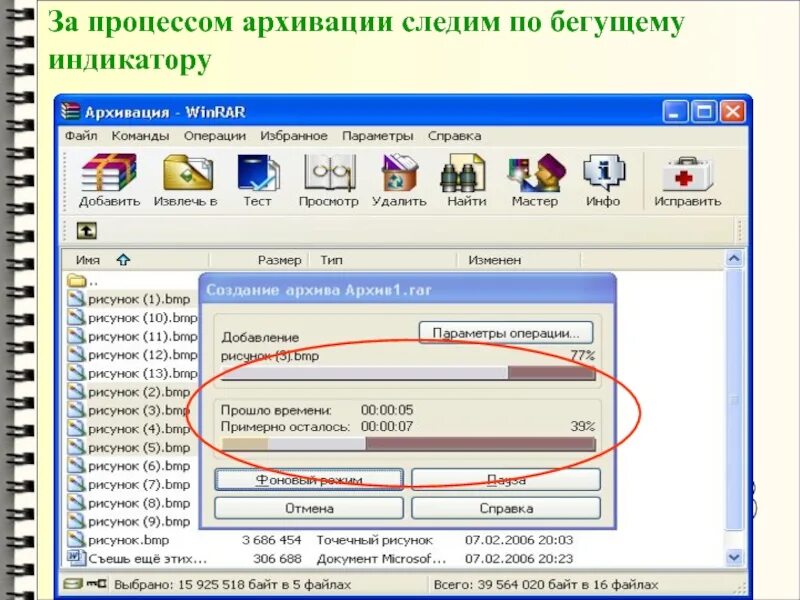Click date 07.02.2006 20:03
The width and height of the screenshot is (800, 600).
(x=519, y=539)
